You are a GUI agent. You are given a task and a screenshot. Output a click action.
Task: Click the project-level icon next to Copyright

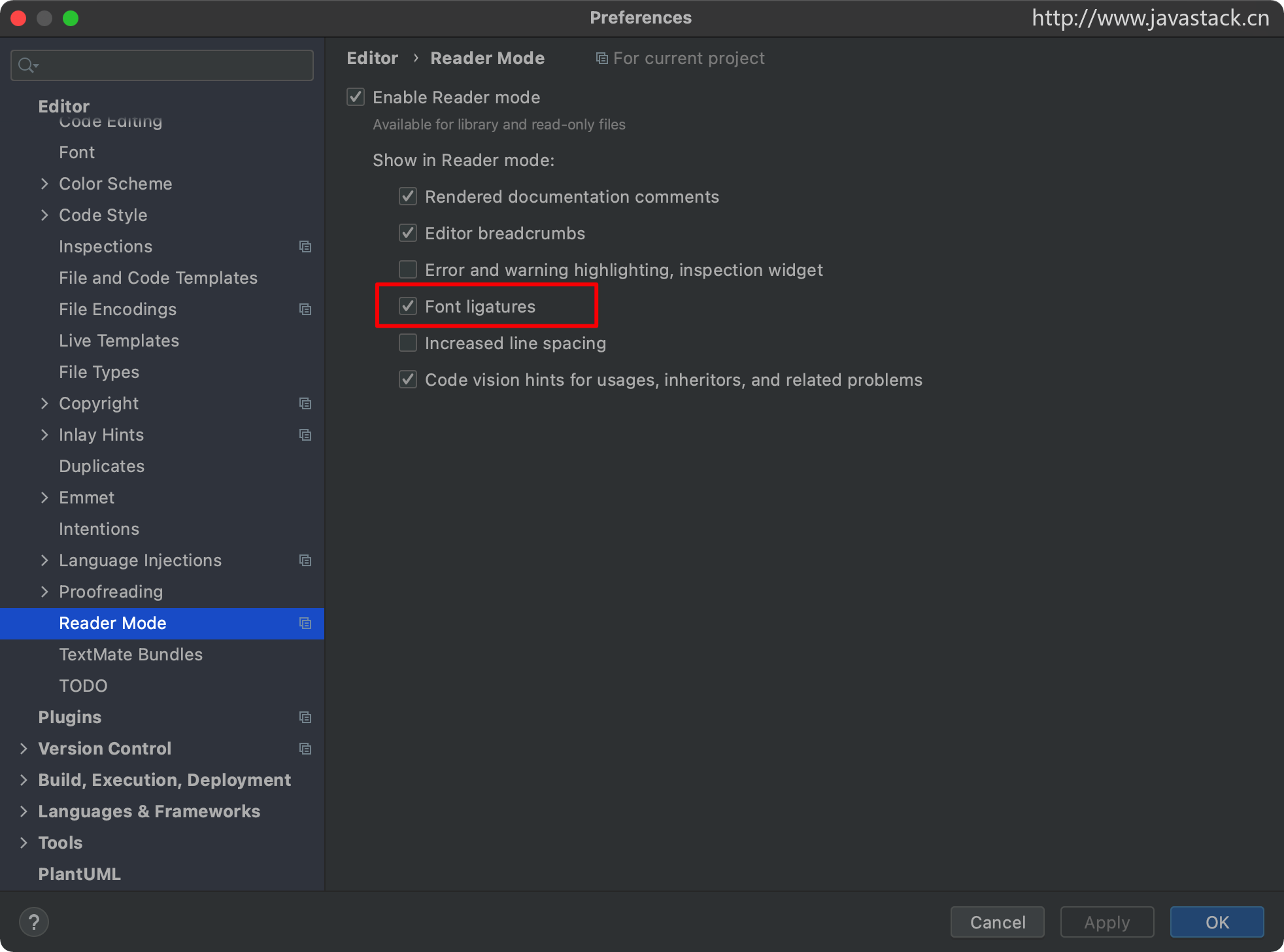(x=305, y=403)
